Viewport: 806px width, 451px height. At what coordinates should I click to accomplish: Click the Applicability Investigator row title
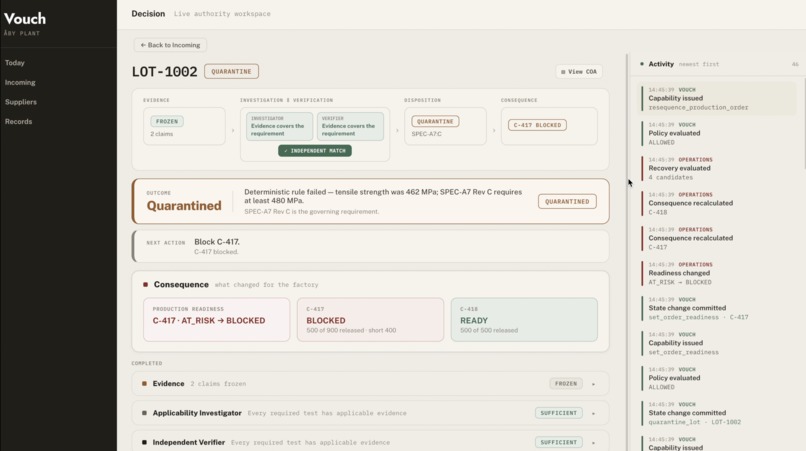click(x=197, y=413)
